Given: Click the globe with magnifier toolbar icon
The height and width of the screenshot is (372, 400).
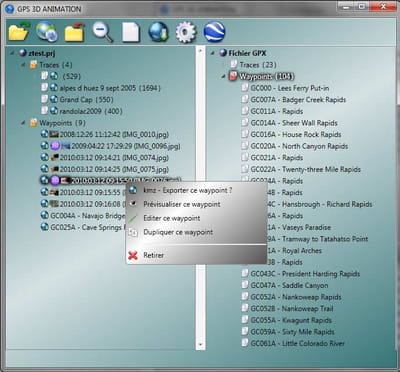Looking at the screenshot, I should pyautogui.click(x=47, y=32).
